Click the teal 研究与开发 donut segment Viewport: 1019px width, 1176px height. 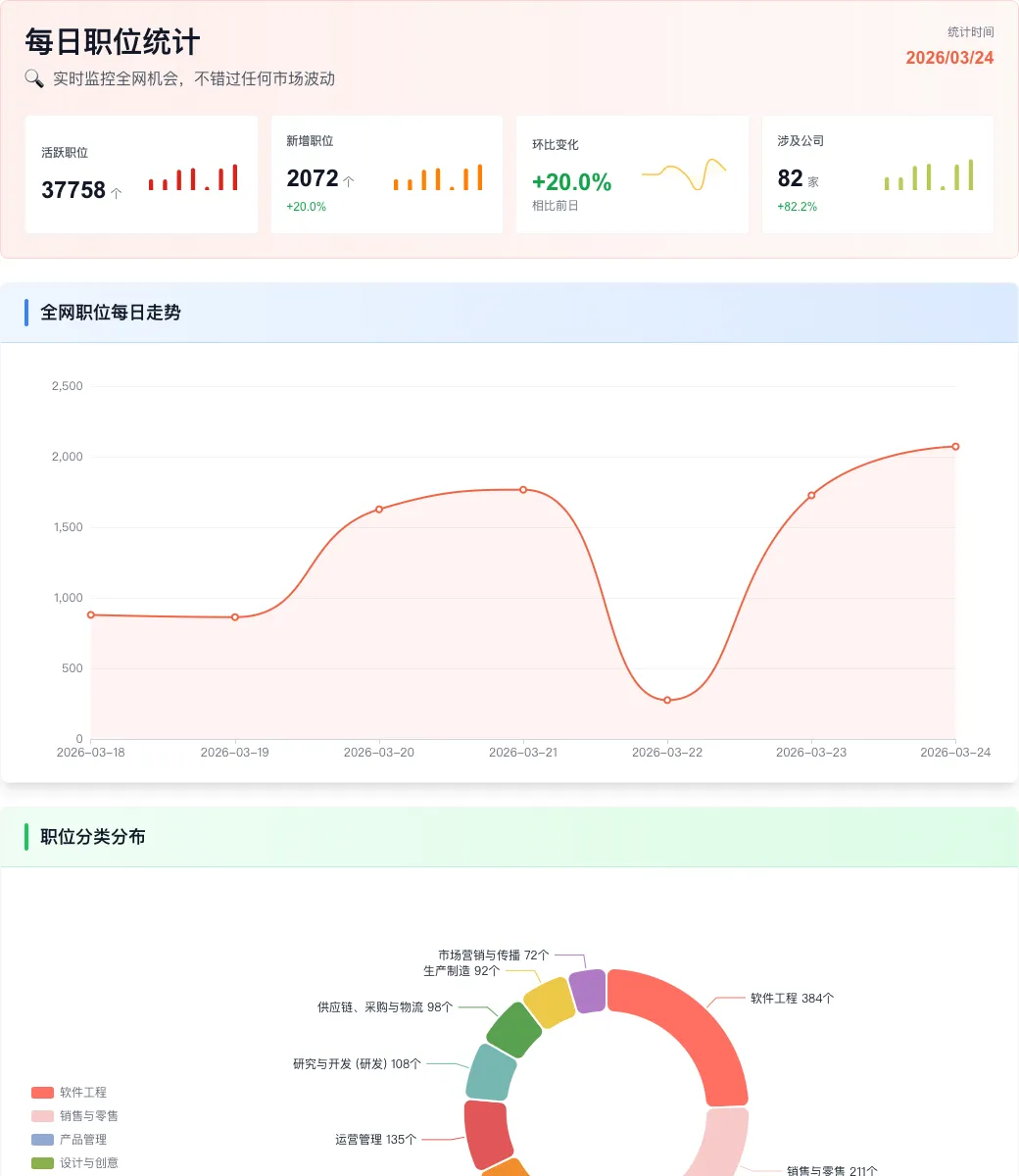pos(491,1072)
